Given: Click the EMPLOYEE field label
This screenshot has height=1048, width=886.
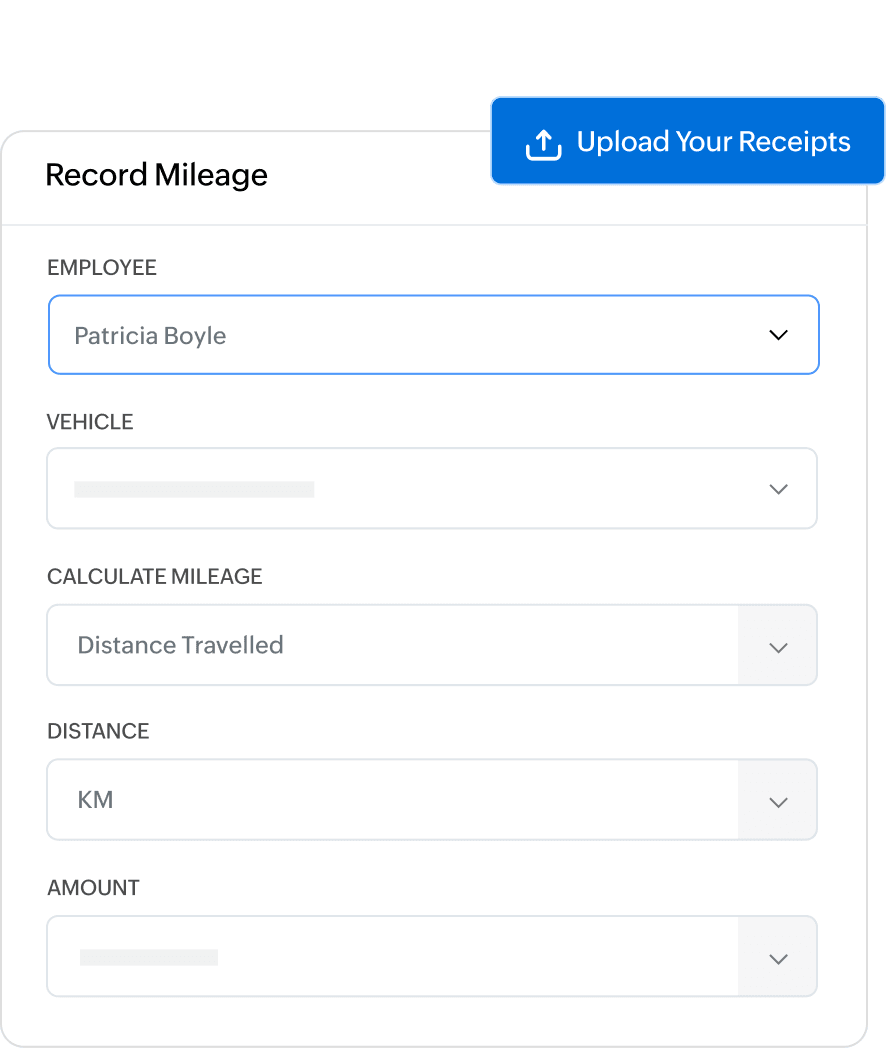Looking at the screenshot, I should pos(102,268).
